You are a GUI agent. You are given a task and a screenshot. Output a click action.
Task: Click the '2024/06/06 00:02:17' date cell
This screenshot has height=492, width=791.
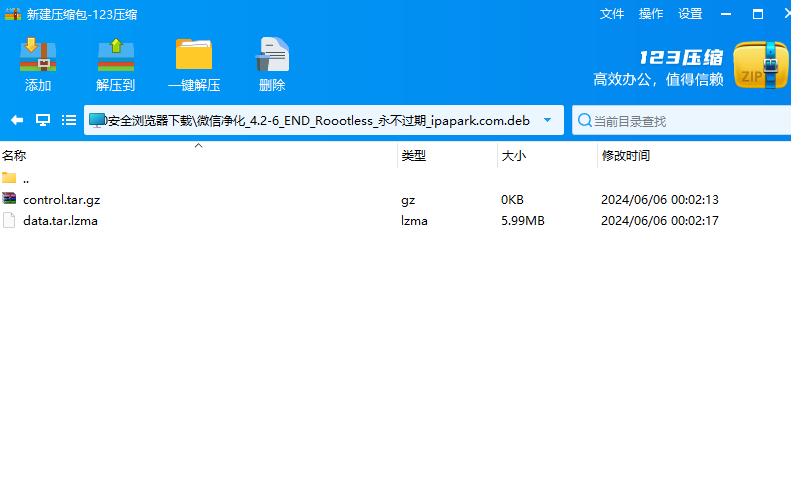point(660,221)
